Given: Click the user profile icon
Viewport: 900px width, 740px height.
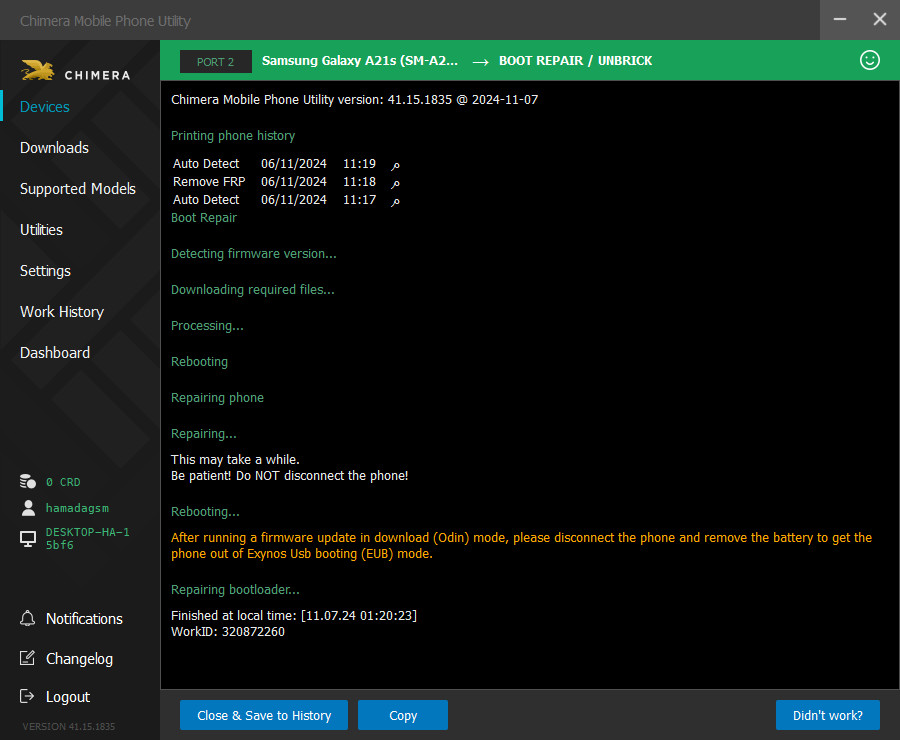Looking at the screenshot, I should tap(28, 508).
